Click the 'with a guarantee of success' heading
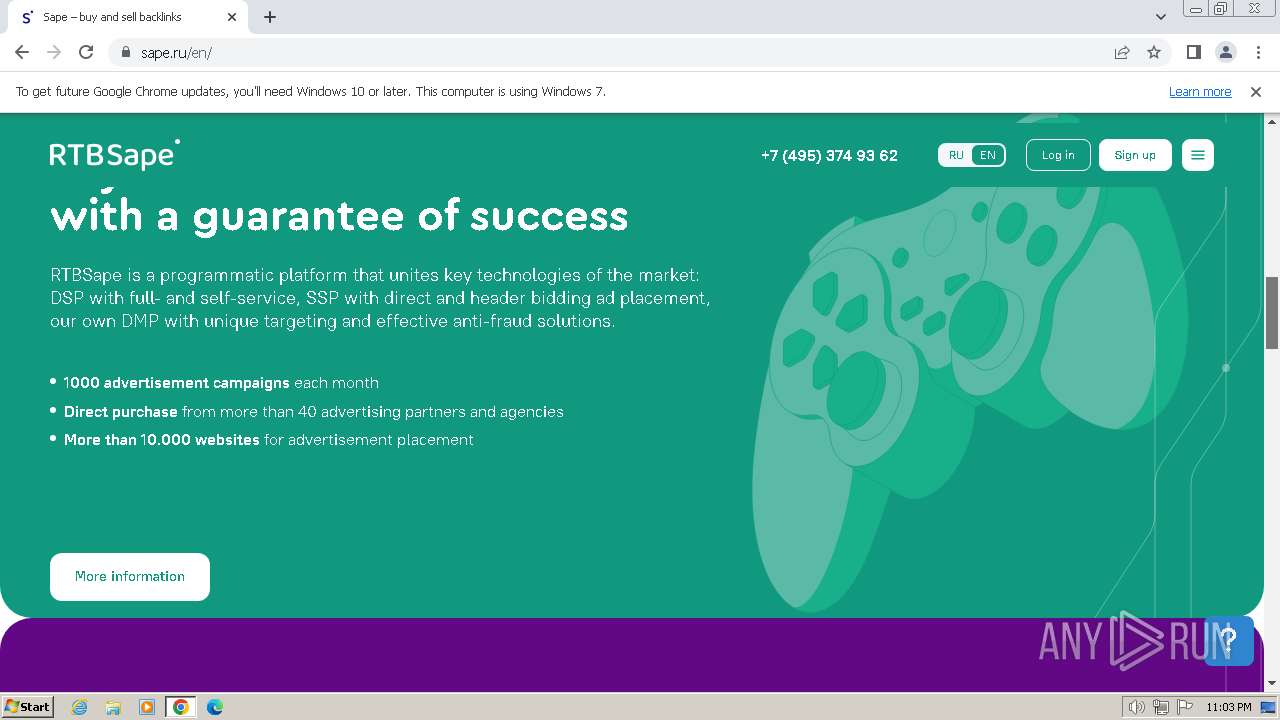 pos(339,216)
